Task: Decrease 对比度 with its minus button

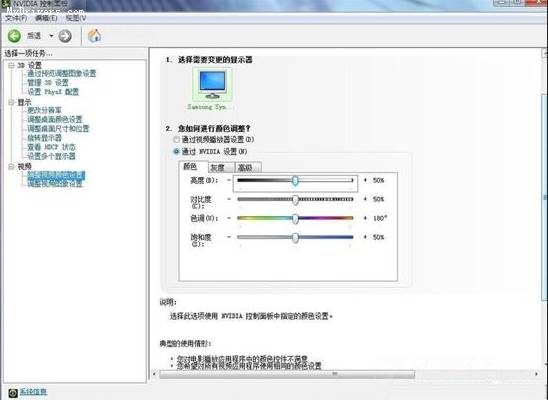Action: coord(229,199)
